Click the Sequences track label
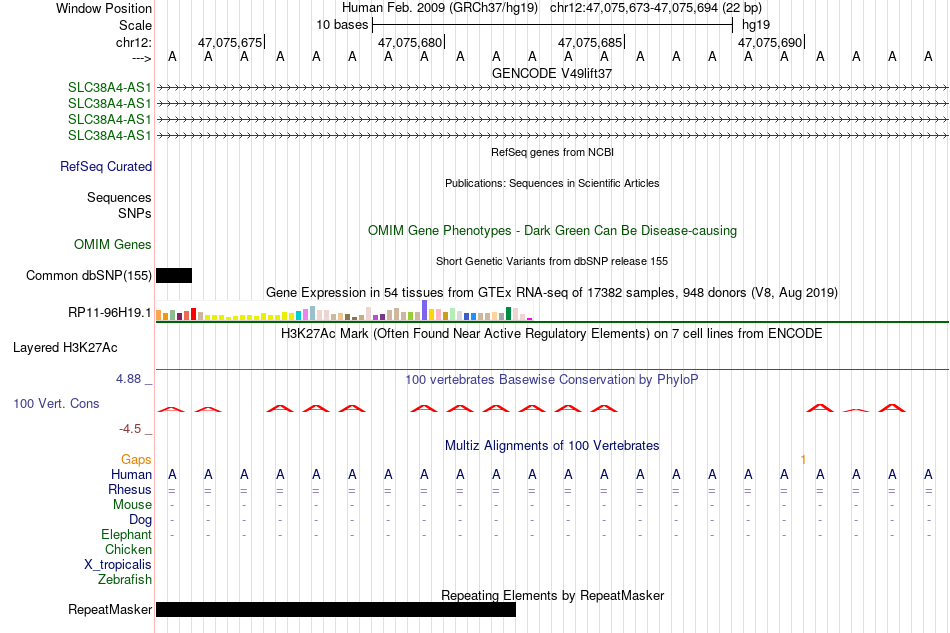Image resolution: width=950 pixels, height=633 pixels. click(x=119, y=197)
